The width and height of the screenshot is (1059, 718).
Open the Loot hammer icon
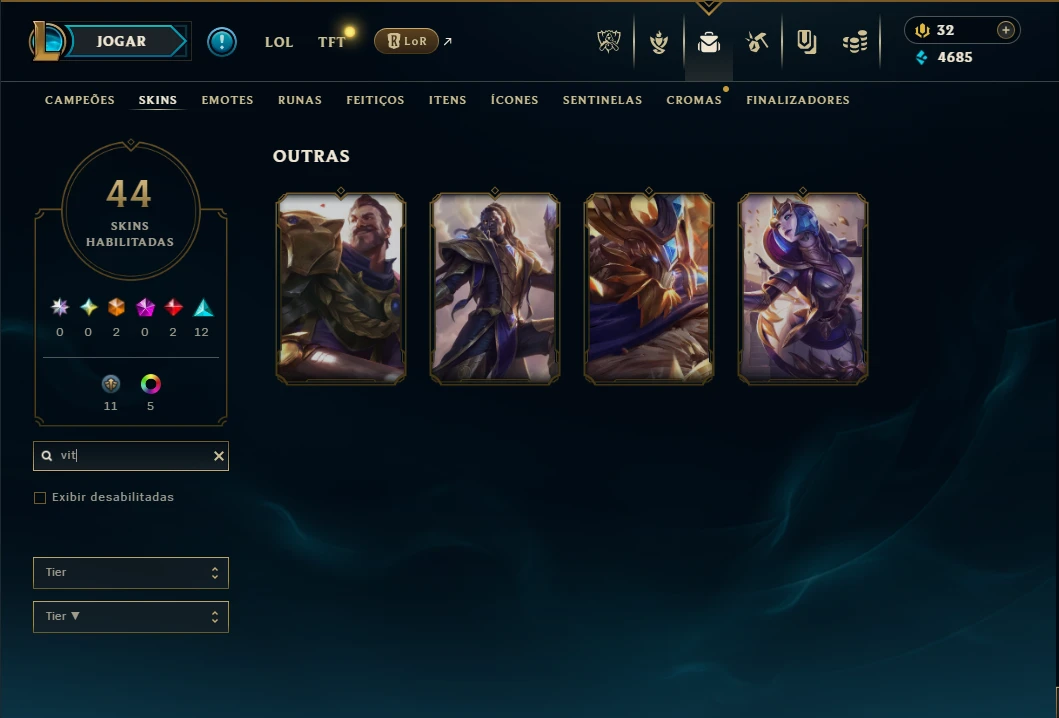pos(757,43)
